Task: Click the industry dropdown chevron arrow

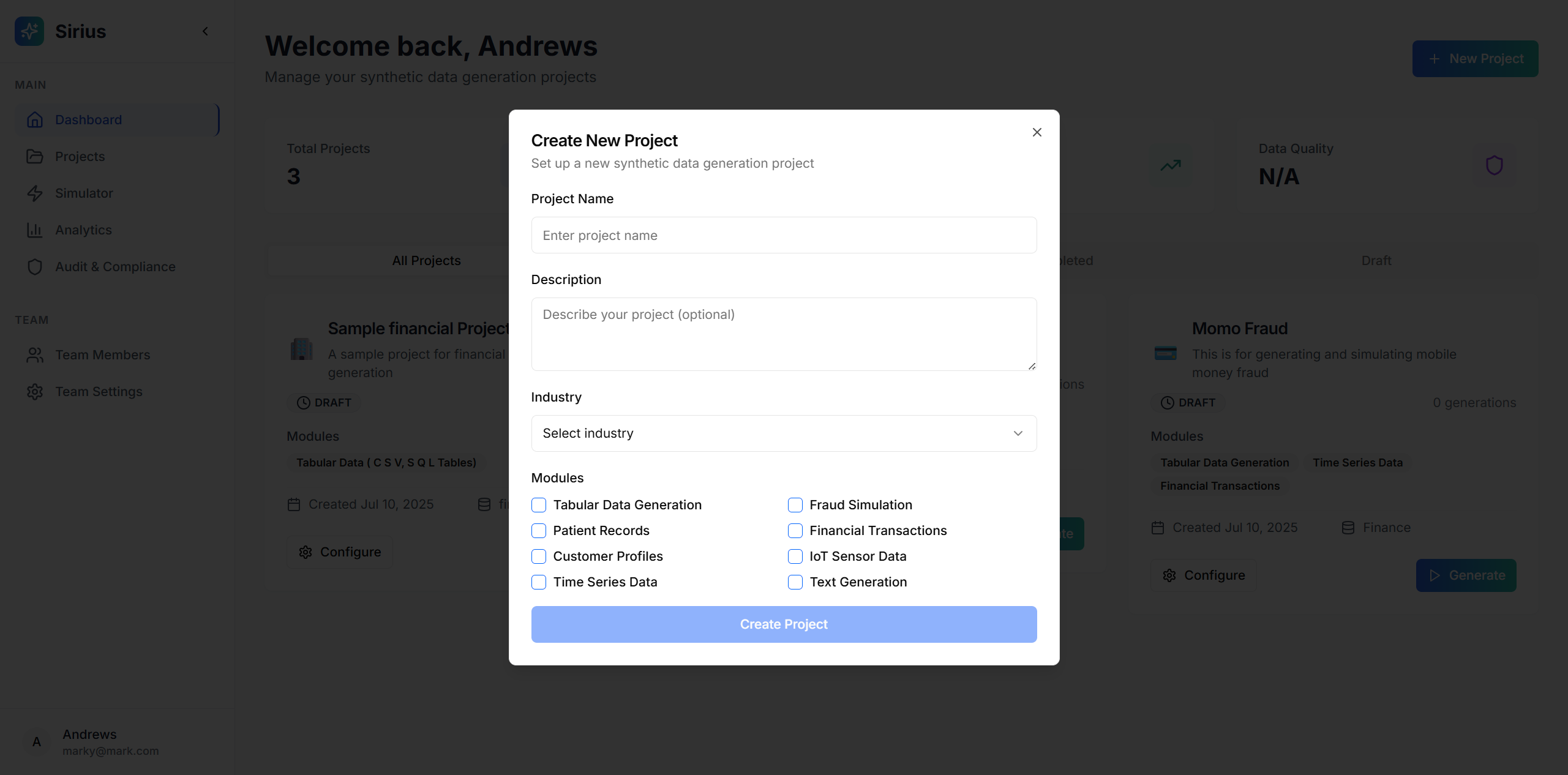Action: (1018, 433)
